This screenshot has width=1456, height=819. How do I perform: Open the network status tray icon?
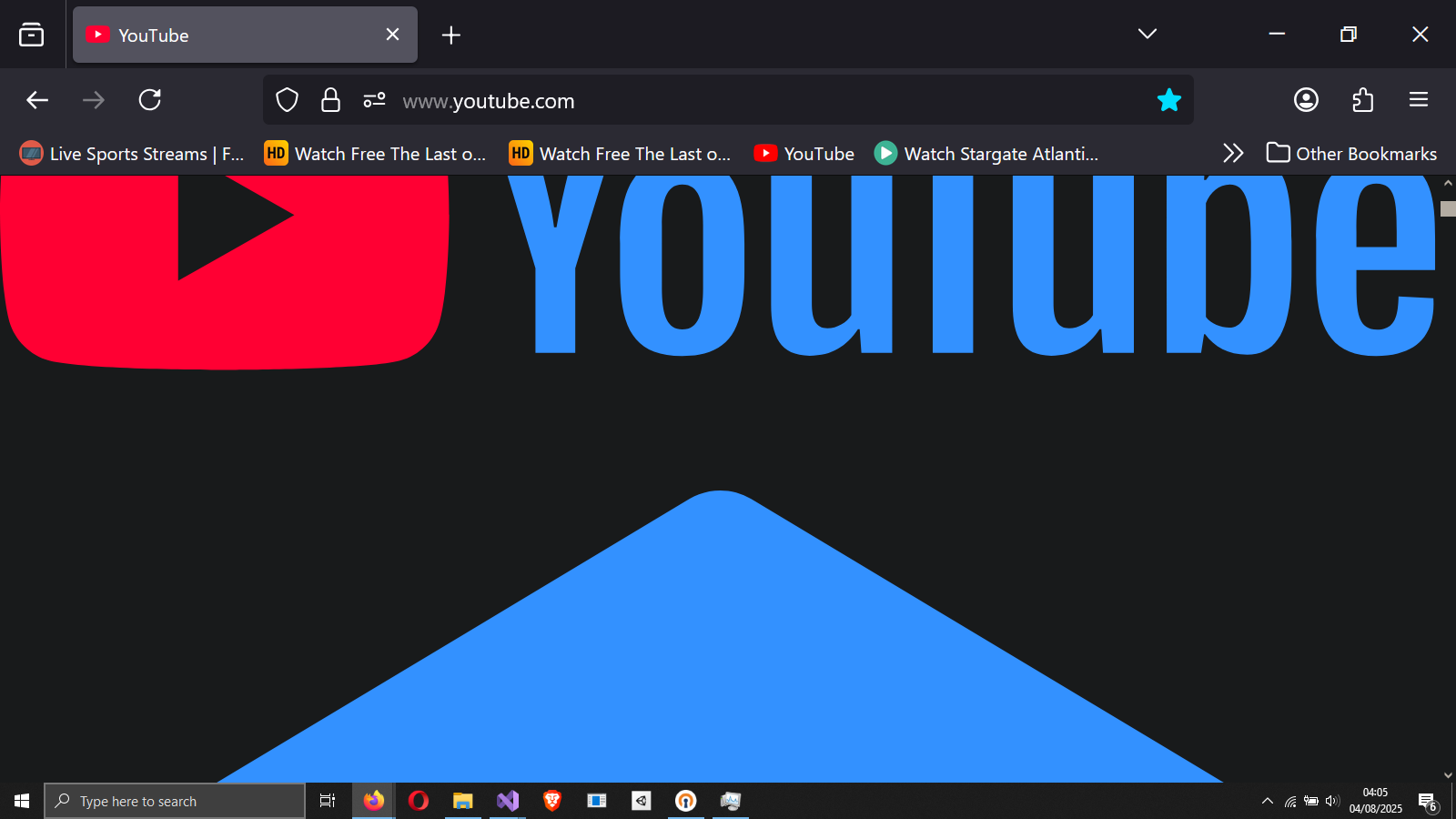[1290, 801]
